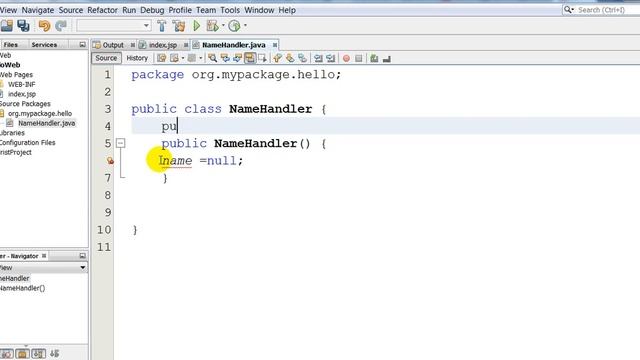Viewport: 640px width, 360px height.
Task: Switch to Source view
Action: coord(106,58)
